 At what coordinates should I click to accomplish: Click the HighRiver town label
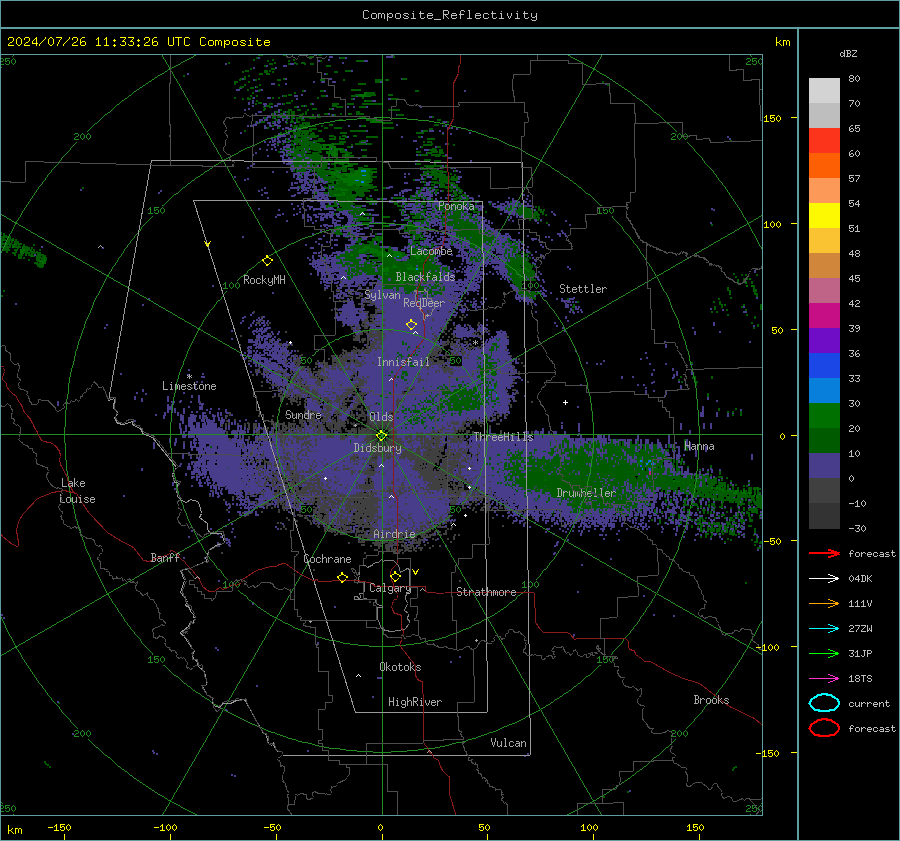[415, 702]
